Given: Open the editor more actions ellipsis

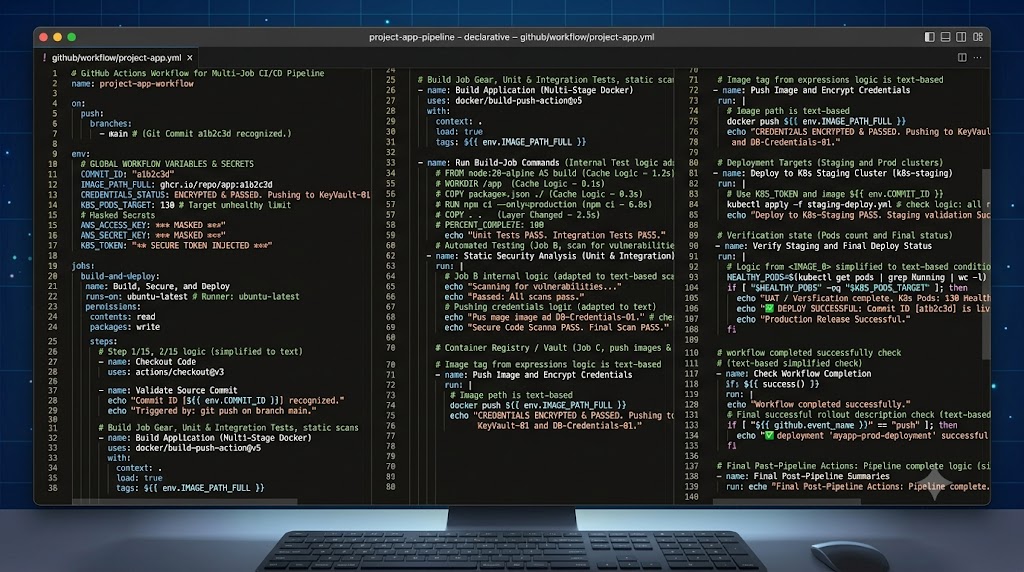Looking at the screenshot, I should pyautogui.click(x=978, y=57).
